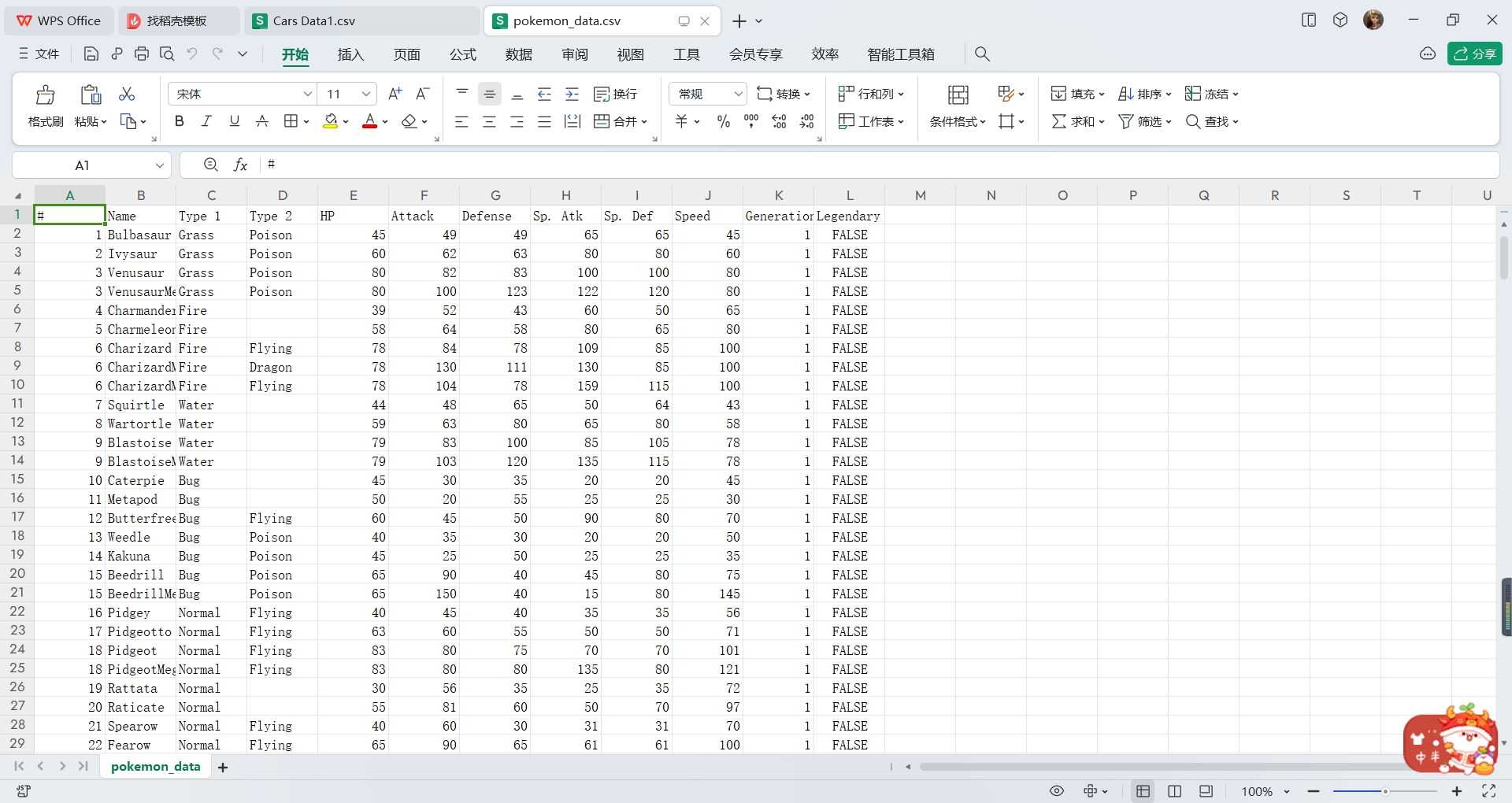
Task: Open the number format dropdown (常规)
Action: coord(738,94)
